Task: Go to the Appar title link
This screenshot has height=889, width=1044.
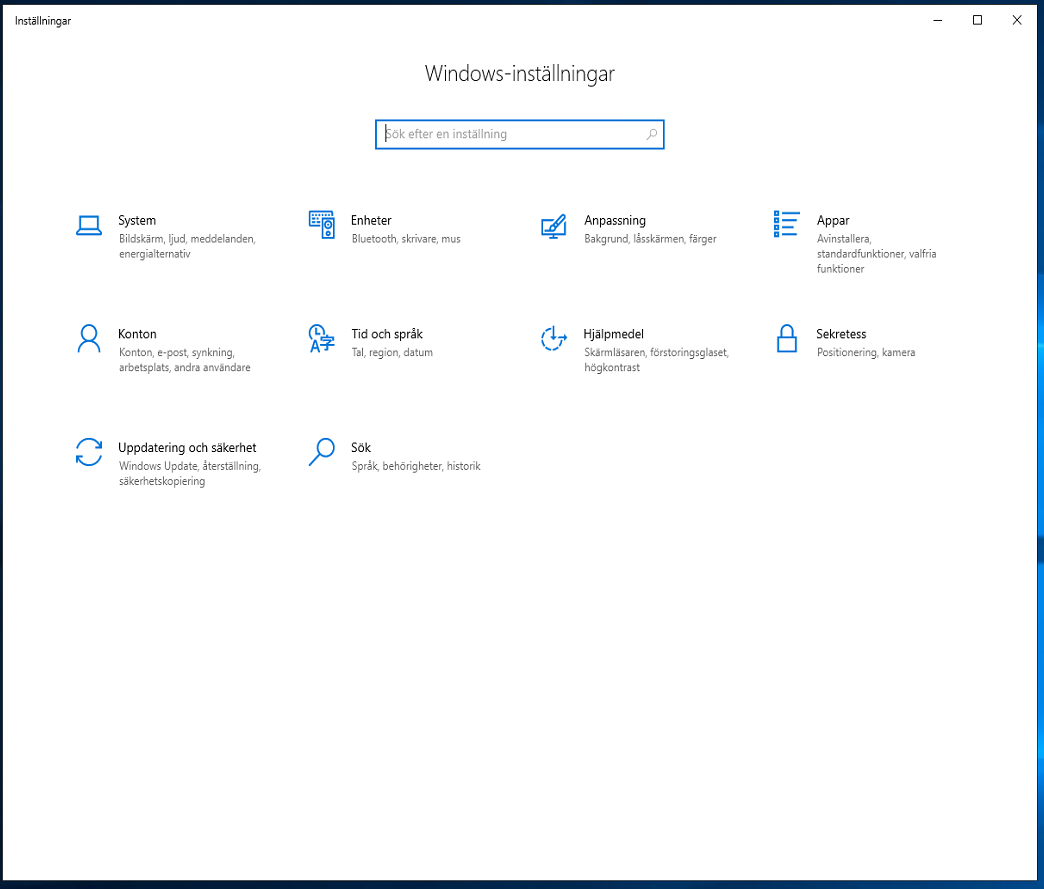Action: point(833,221)
